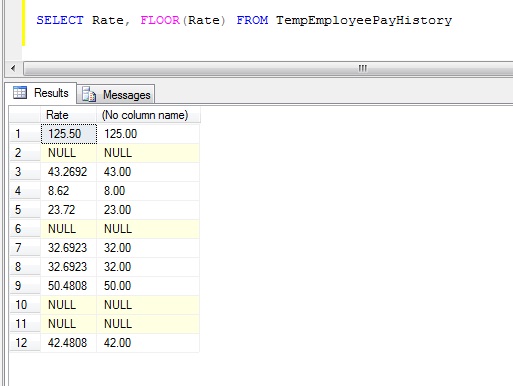
Task: Click the Rate cell 50.4808
Action: pyautogui.click(x=69, y=286)
